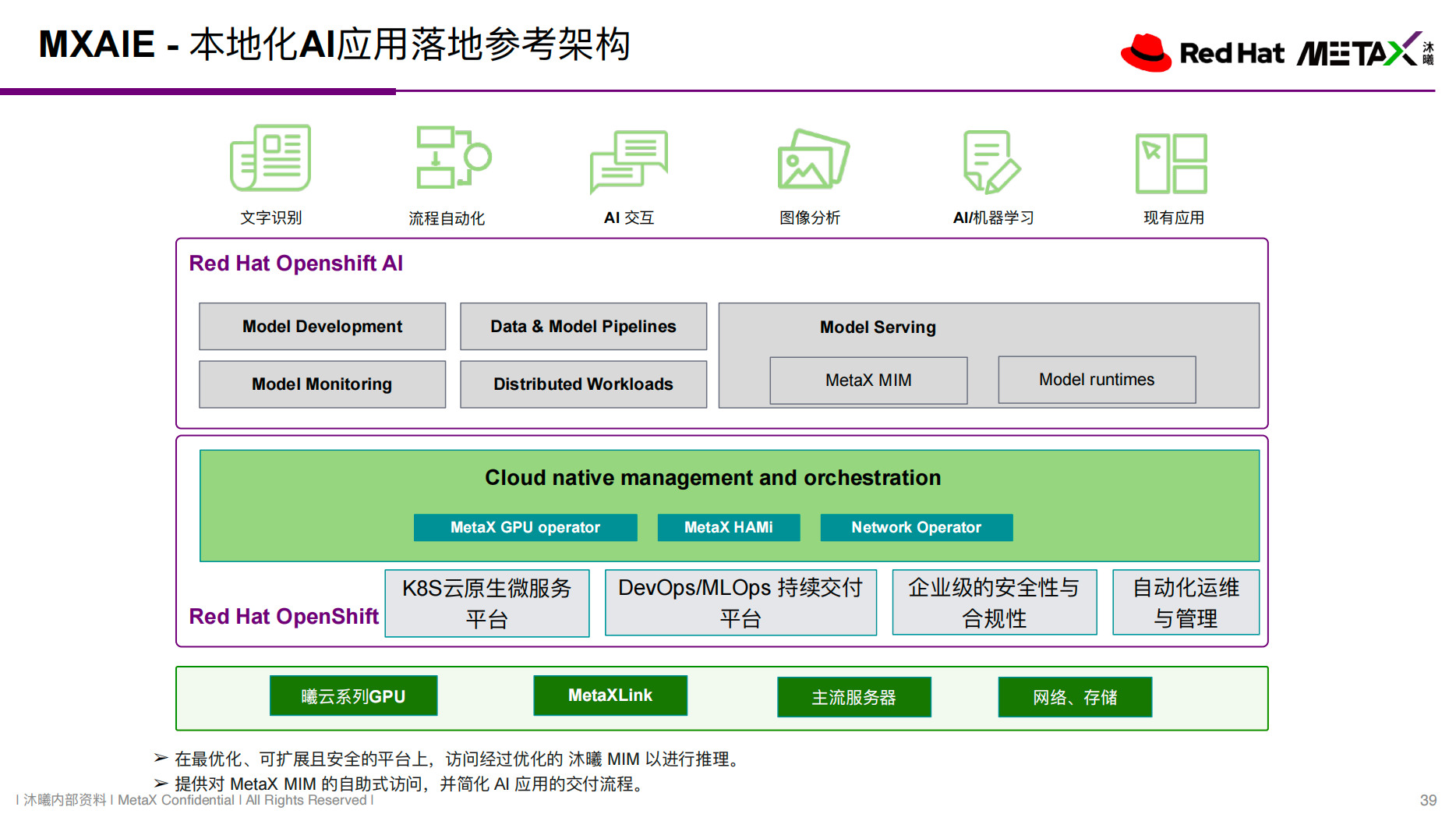
Task: Click the page number 39
Action: tap(1428, 801)
